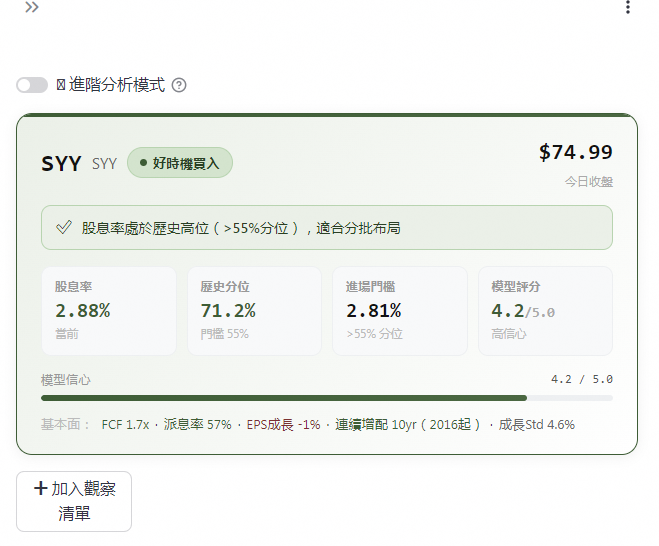
Task: Select the 股息率 2.88% card
Action: [109, 311]
